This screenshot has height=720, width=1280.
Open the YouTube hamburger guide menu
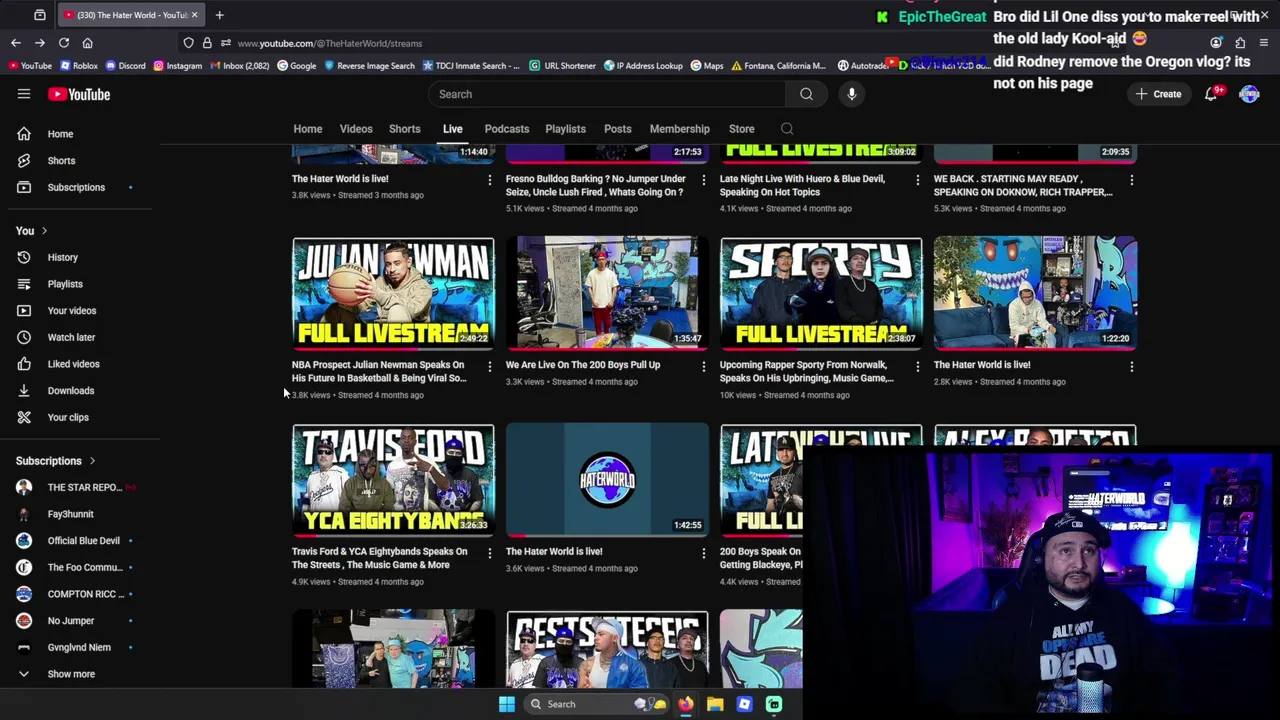pyautogui.click(x=24, y=94)
